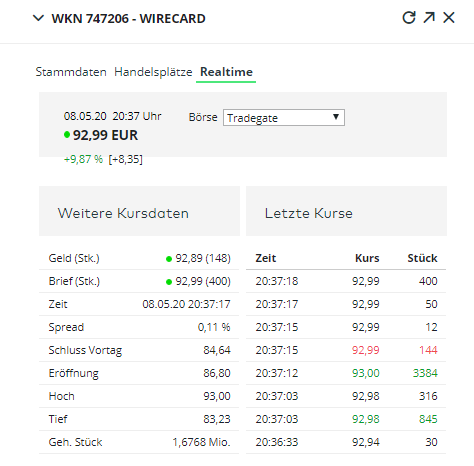This screenshot has height=466, width=474.
Task: Close the Wirecard panel
Action: tap(449, 18)
